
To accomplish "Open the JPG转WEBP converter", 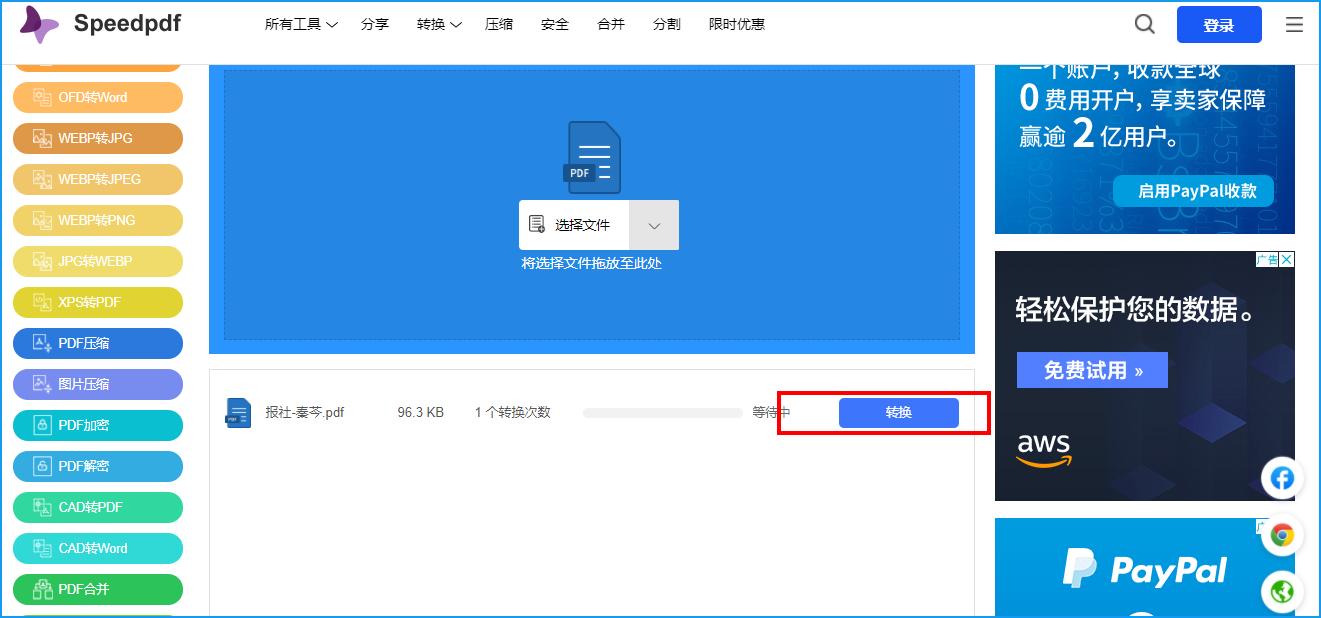I will pyautogui.click(x=97, y=261).
